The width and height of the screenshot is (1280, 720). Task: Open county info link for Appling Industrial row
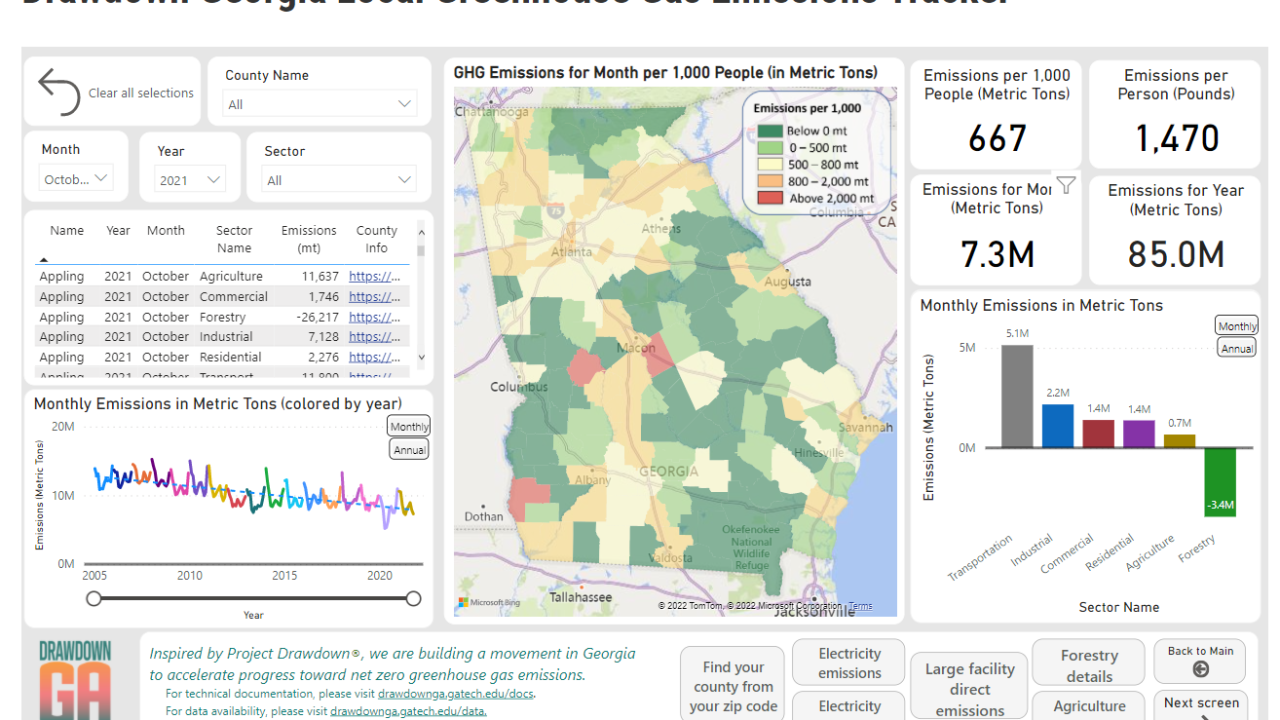click(375, 337)
